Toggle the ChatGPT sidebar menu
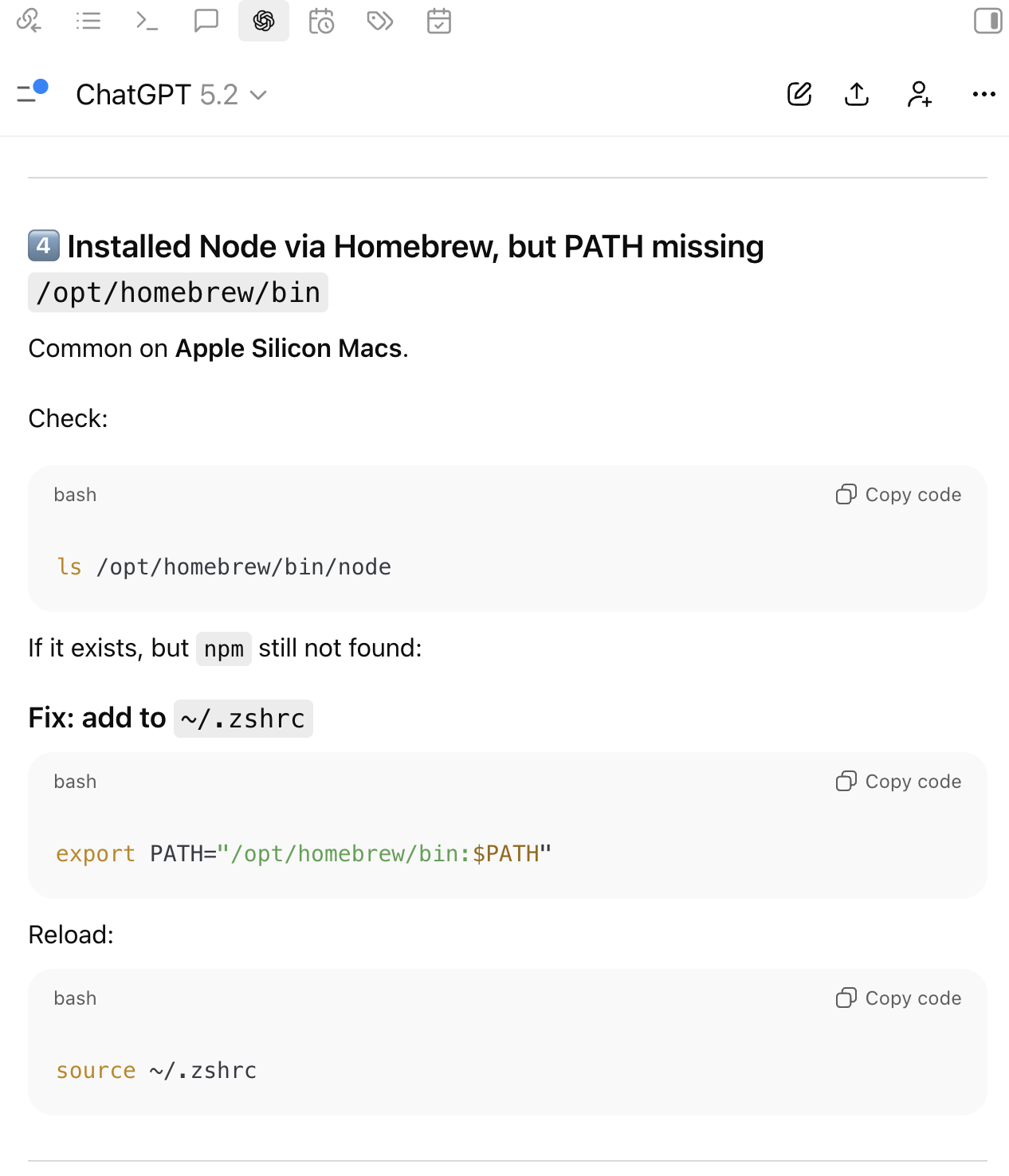Screen dimensions: 1009x1176 click(x=32, y=93)
